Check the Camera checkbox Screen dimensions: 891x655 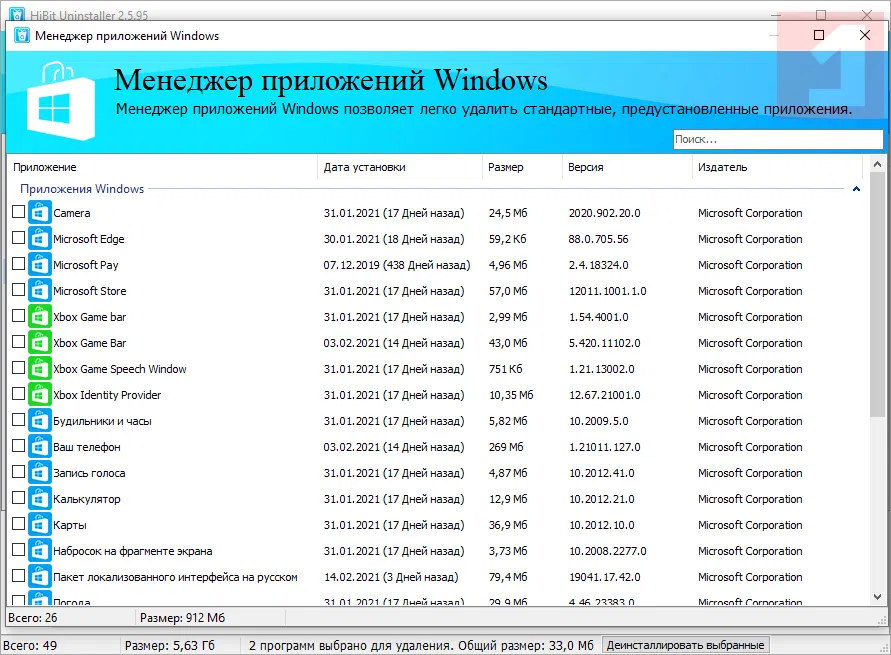pos(18,212)
